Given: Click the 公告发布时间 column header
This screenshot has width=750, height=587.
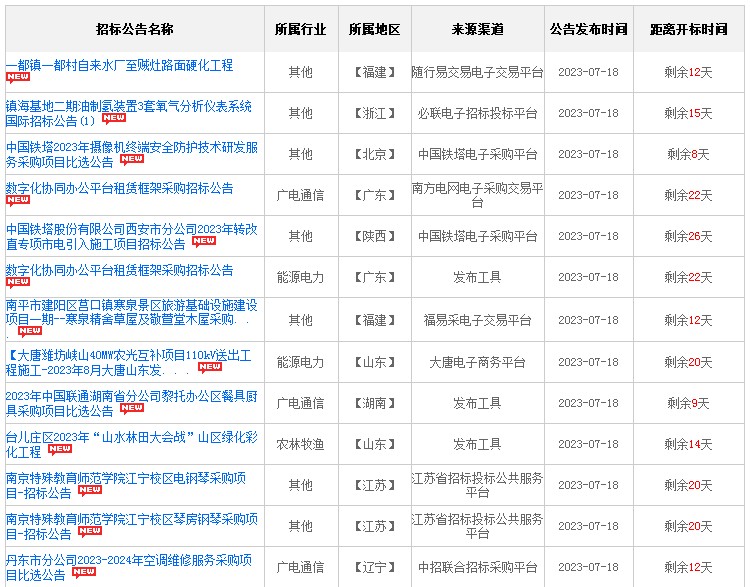Looking at the screenshot, I should point(588,30).
